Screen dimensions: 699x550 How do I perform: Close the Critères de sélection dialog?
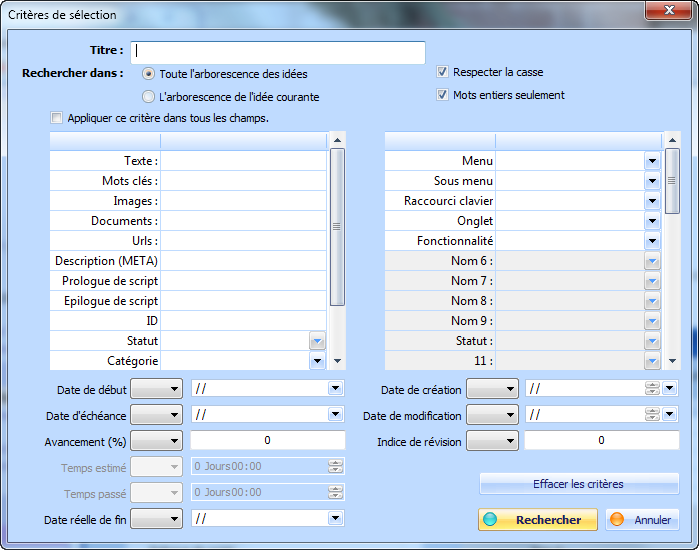[668, 10]
